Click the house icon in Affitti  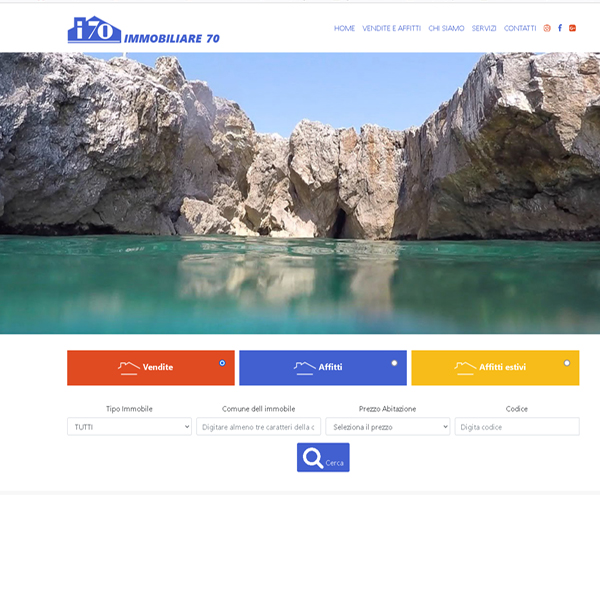pyautogui.click(x=304, y=367)
